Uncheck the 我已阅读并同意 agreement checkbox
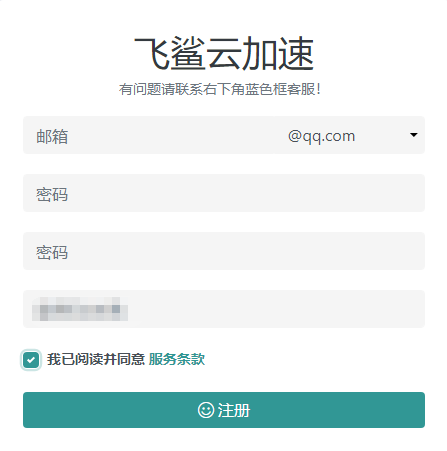 pyautogui.click(x=31, y=360)
